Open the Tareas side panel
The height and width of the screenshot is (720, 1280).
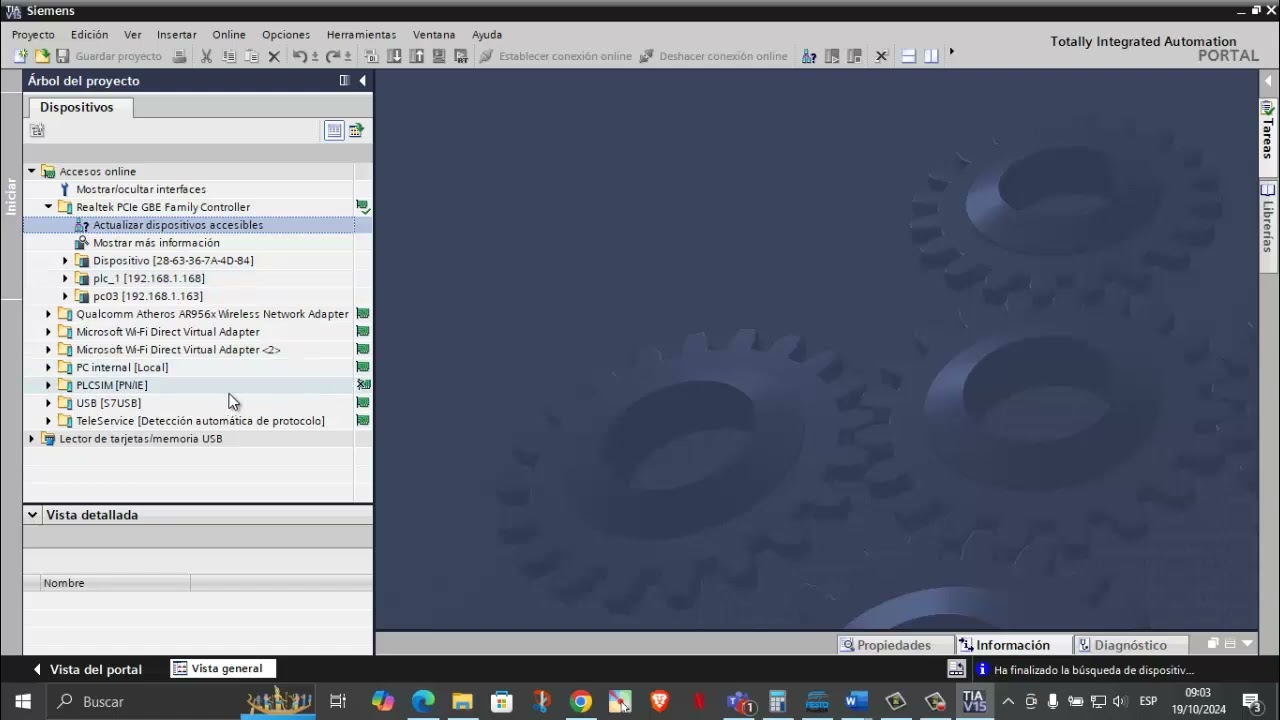[x=1268, y=130]
